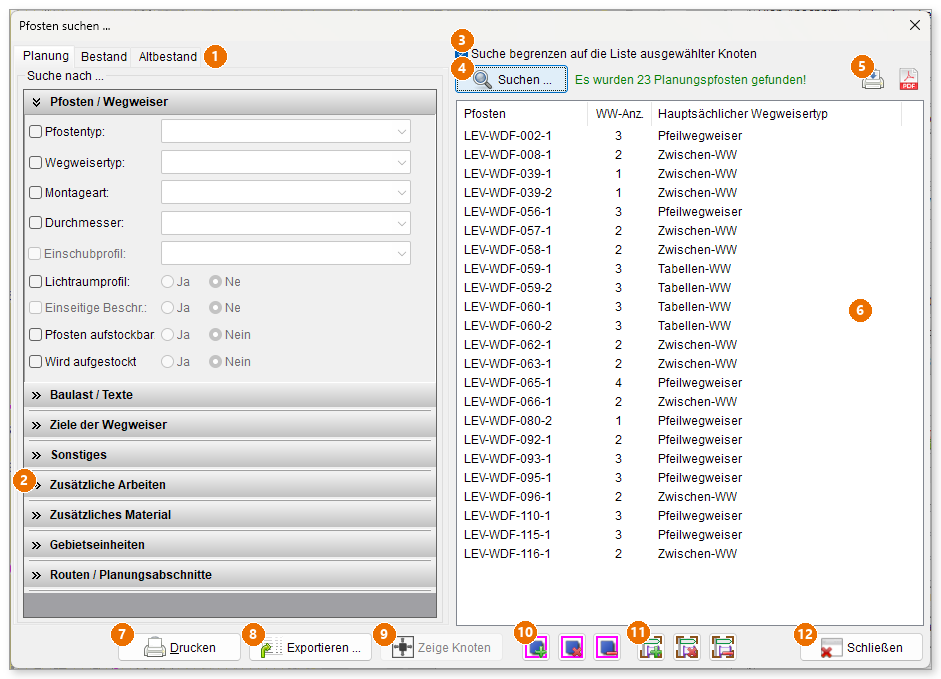Open the Wegweisertyp combo box
The width and height of the screenshot is (941, 679).
[x=286, y=163]
